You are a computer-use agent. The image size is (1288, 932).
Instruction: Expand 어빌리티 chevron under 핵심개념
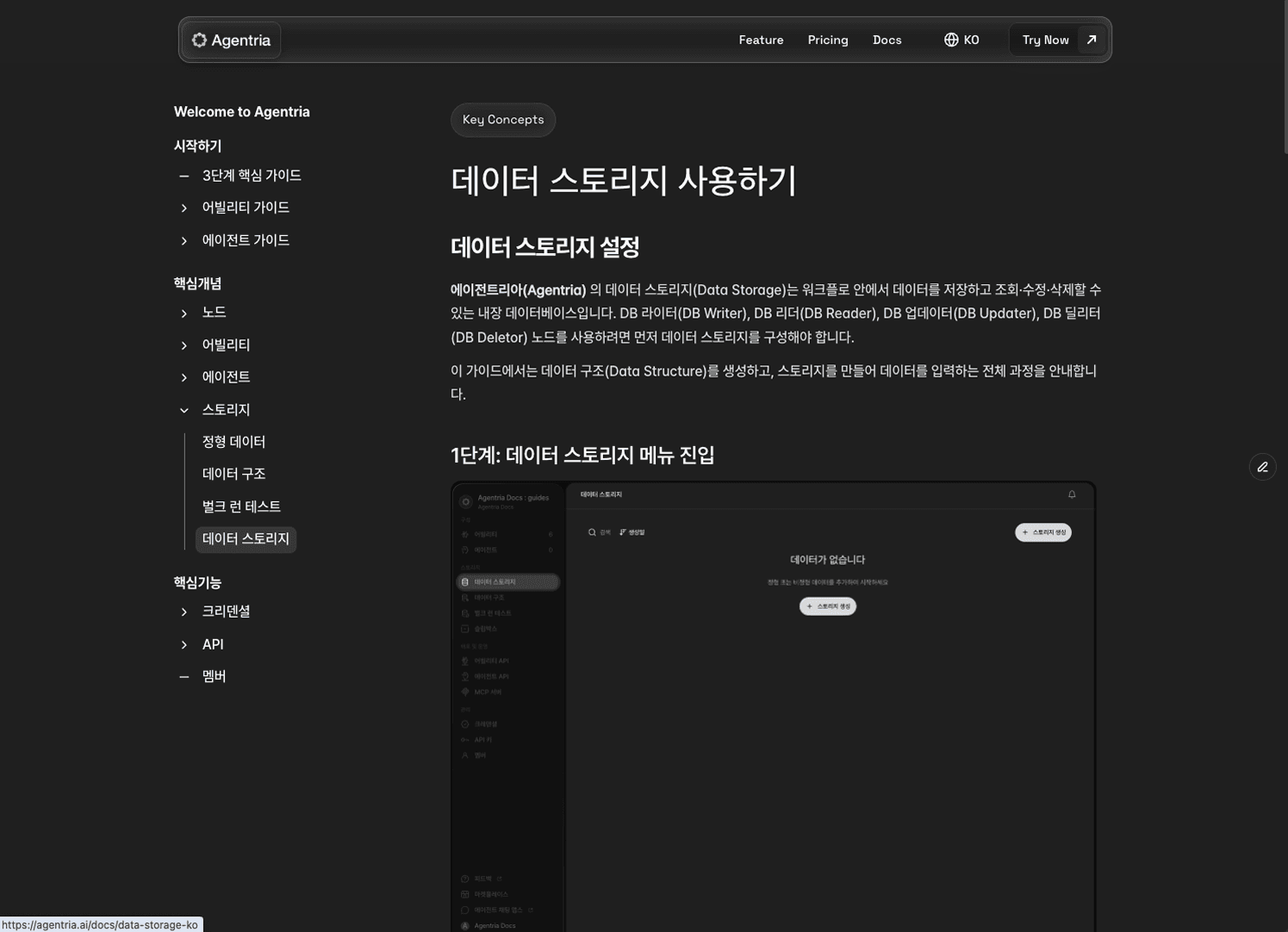pyautogui.click(x=184, y=345)
